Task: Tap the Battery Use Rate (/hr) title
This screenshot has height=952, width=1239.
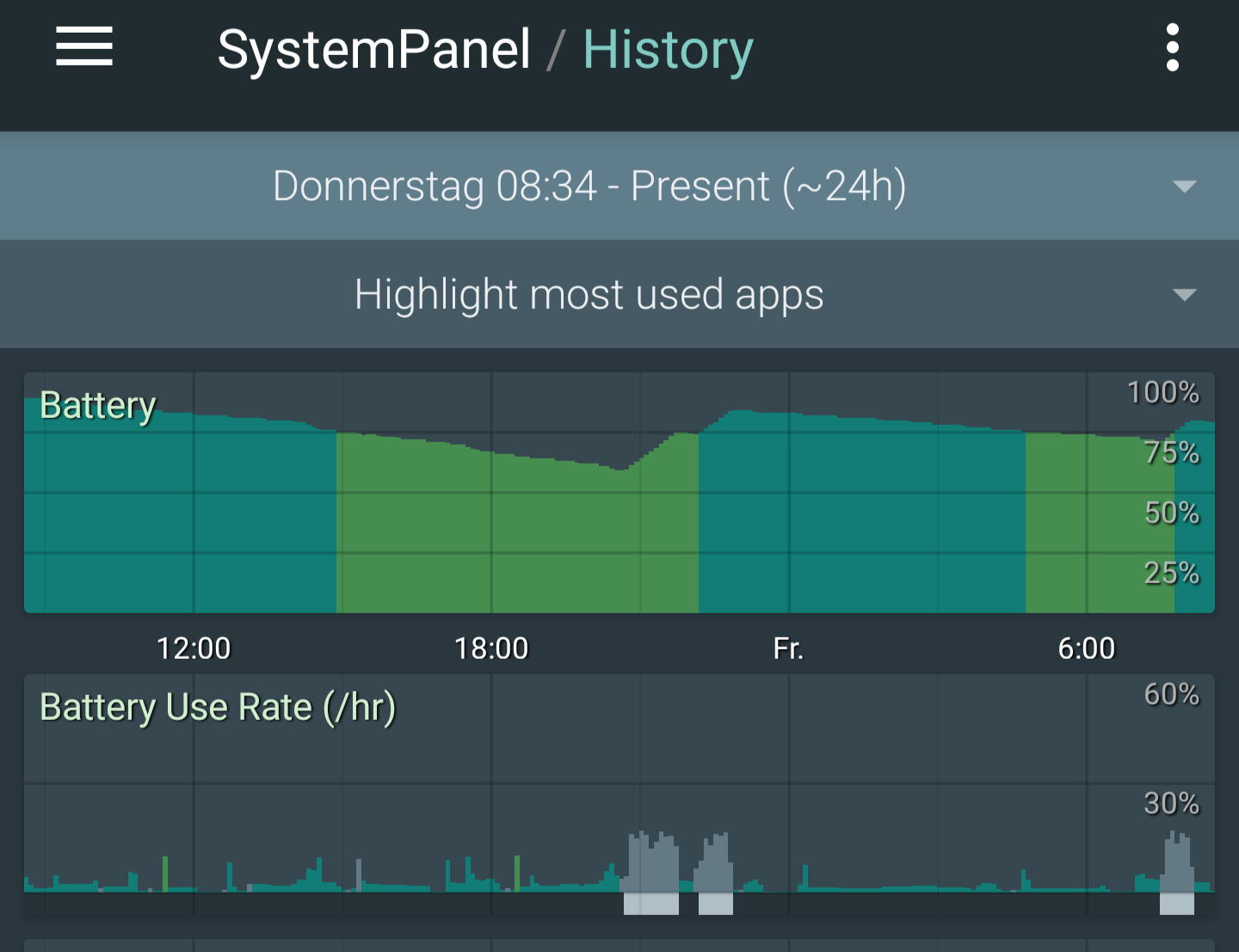Action: pyautogui.click(x=218, y=707)
